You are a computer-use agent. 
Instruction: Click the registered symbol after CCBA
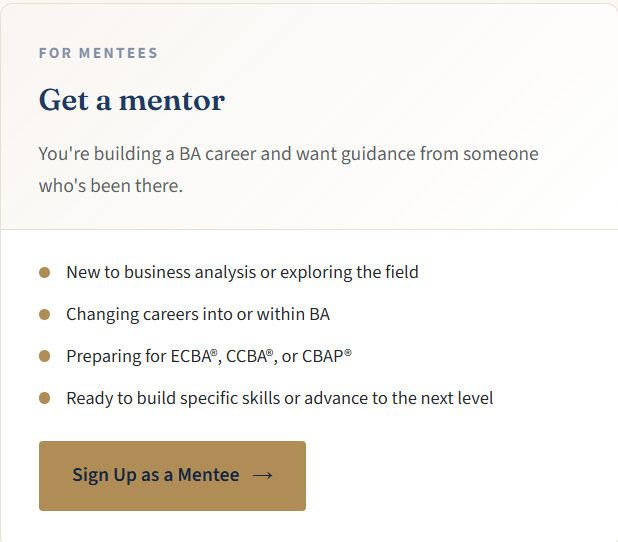(270, 352)
